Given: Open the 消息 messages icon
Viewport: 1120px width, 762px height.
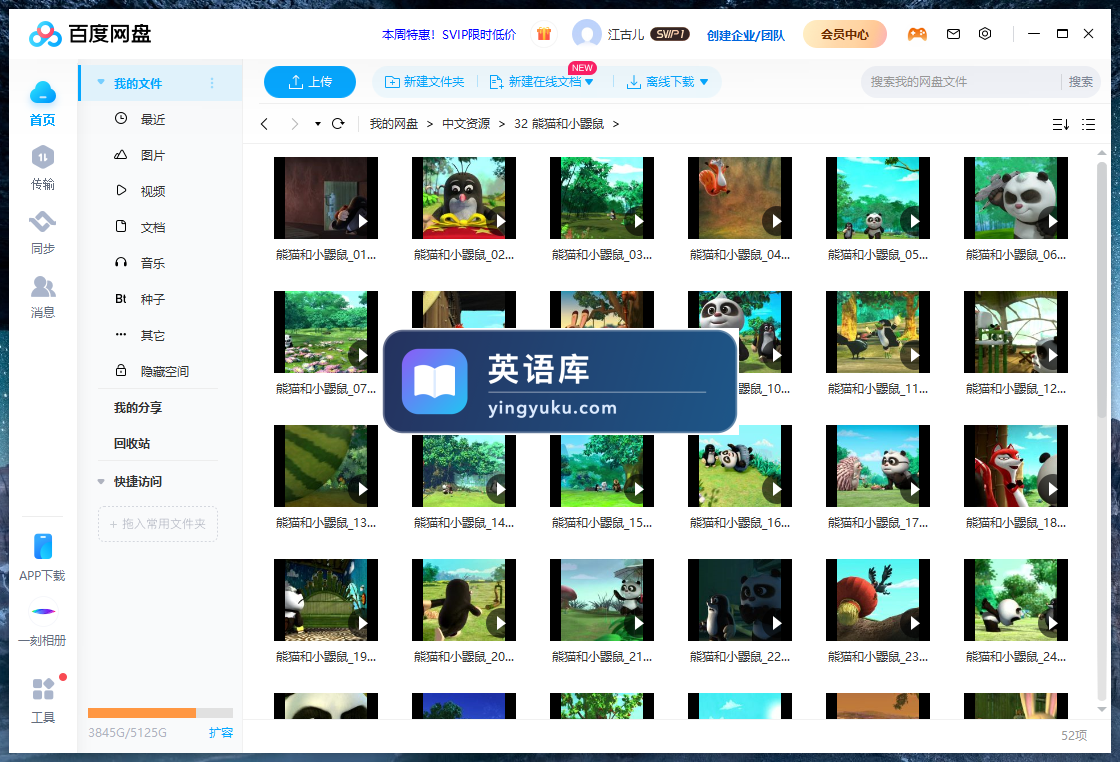Looking at the screenshot, I should click(x=43, y=286).
